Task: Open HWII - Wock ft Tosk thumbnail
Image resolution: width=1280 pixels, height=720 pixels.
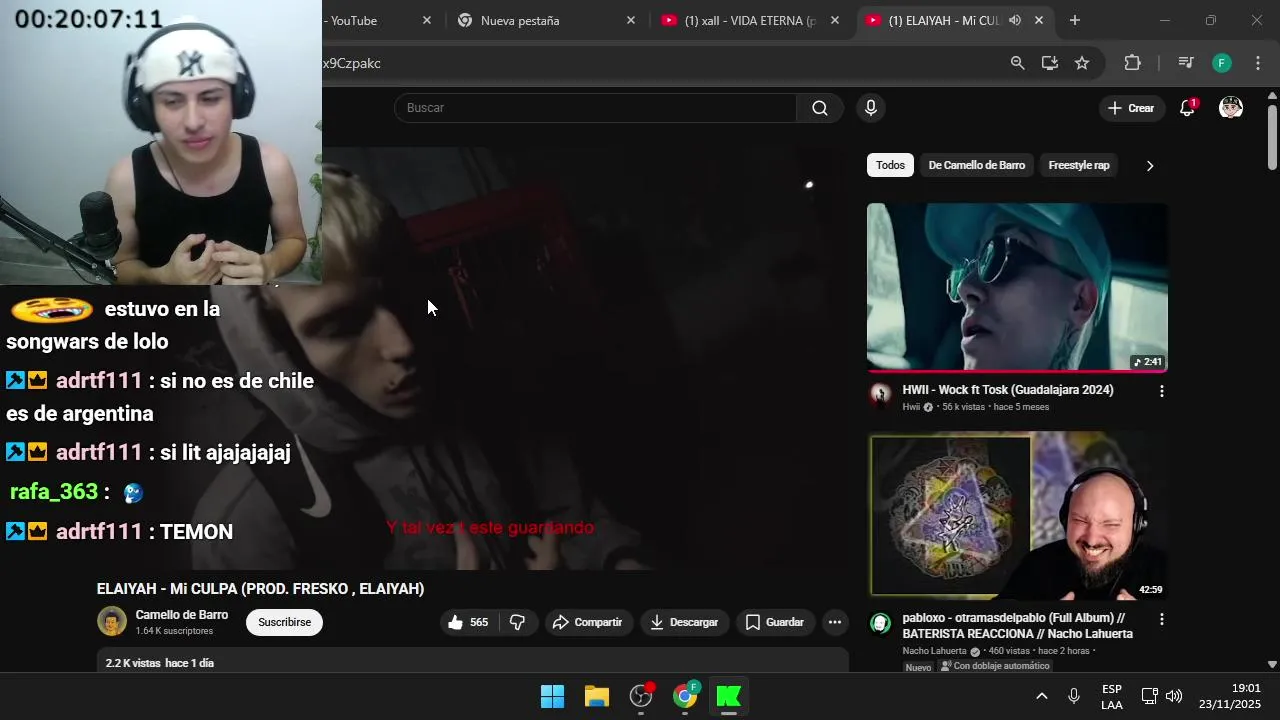Action: 1017,288
